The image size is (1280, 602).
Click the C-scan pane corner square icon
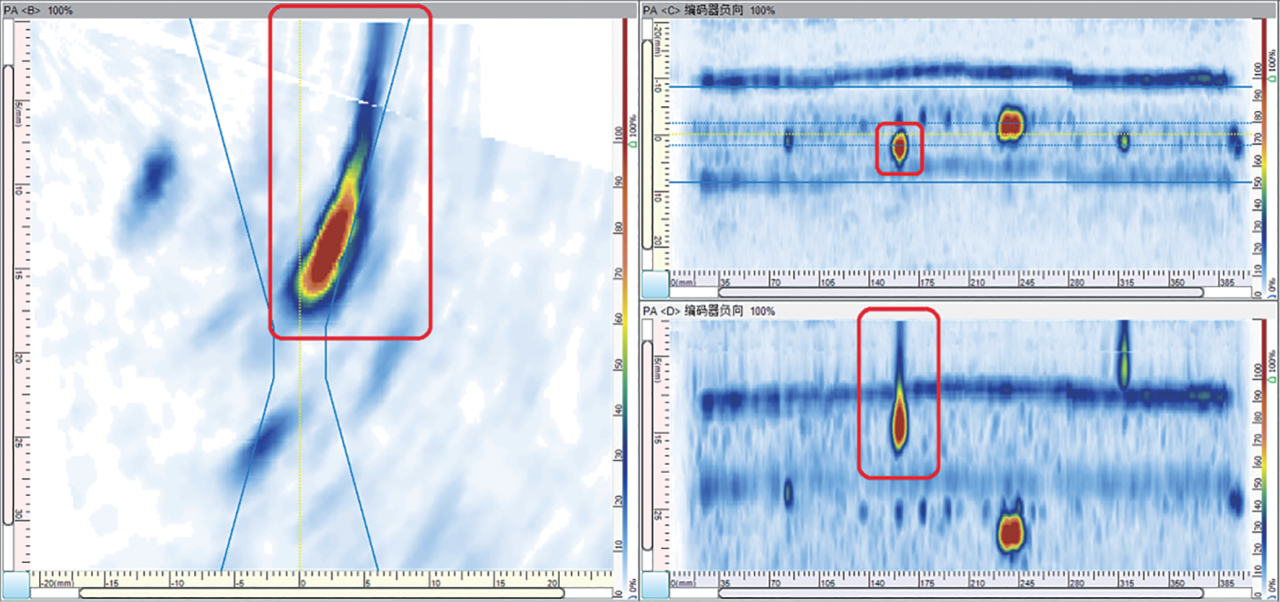(x=654, y=284)
